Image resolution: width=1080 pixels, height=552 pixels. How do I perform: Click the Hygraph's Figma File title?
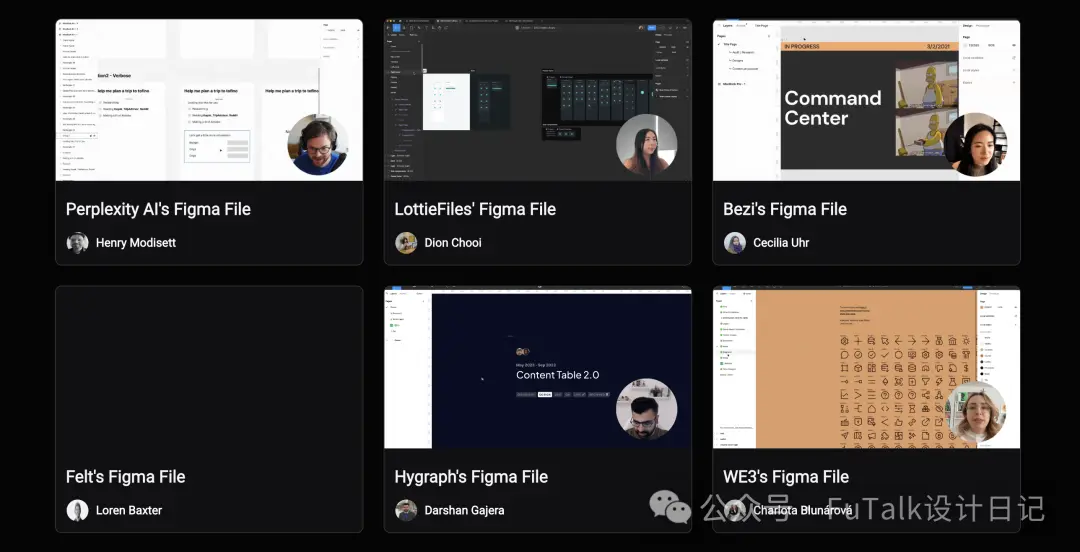pyautogui.click(x=471, y=476)
